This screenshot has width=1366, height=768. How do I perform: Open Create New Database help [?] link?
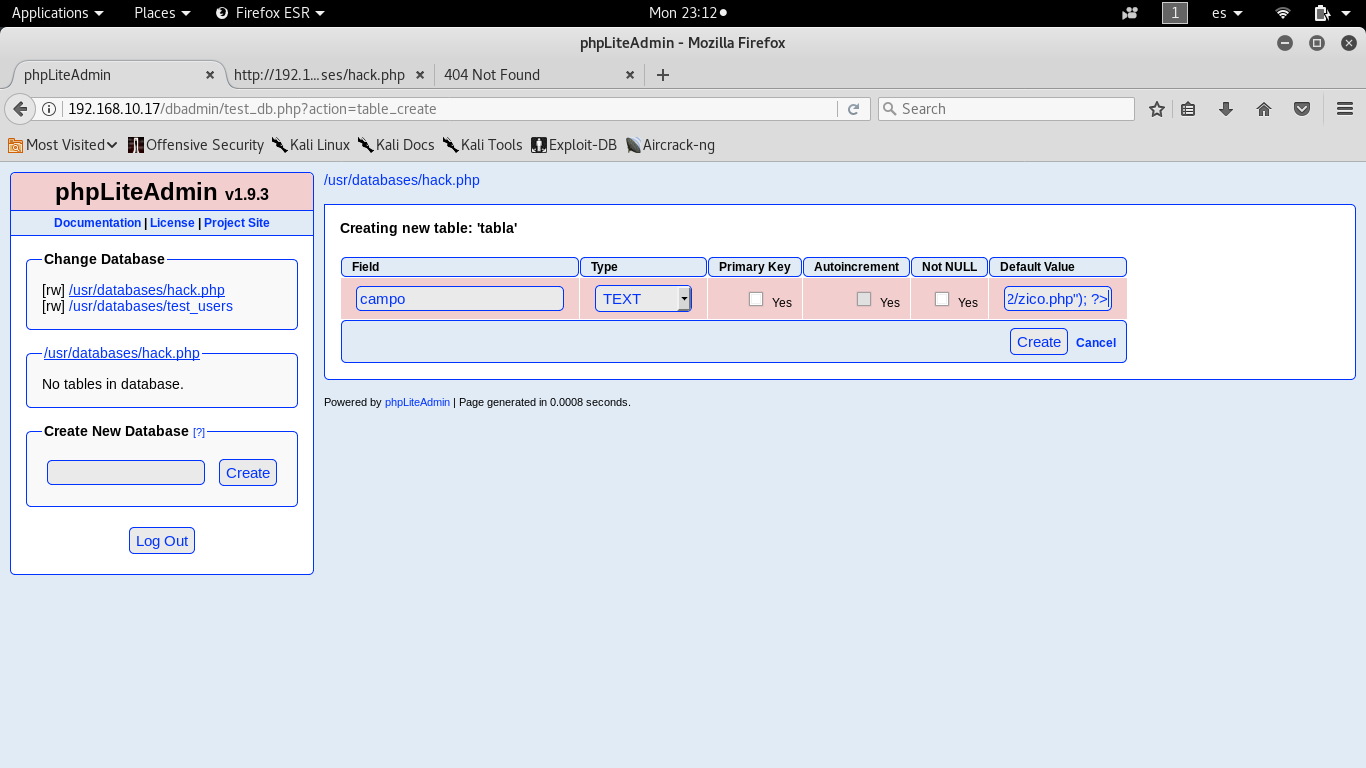pos(199,432)
